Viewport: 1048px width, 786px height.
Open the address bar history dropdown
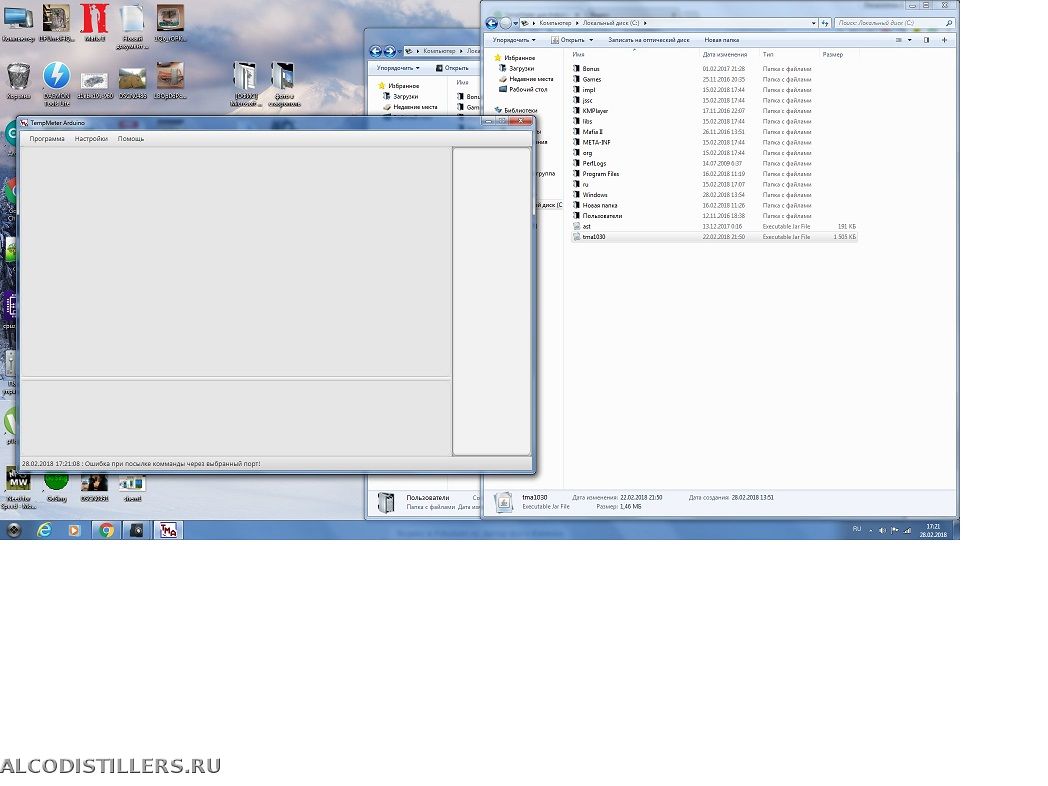pos(813,23)
